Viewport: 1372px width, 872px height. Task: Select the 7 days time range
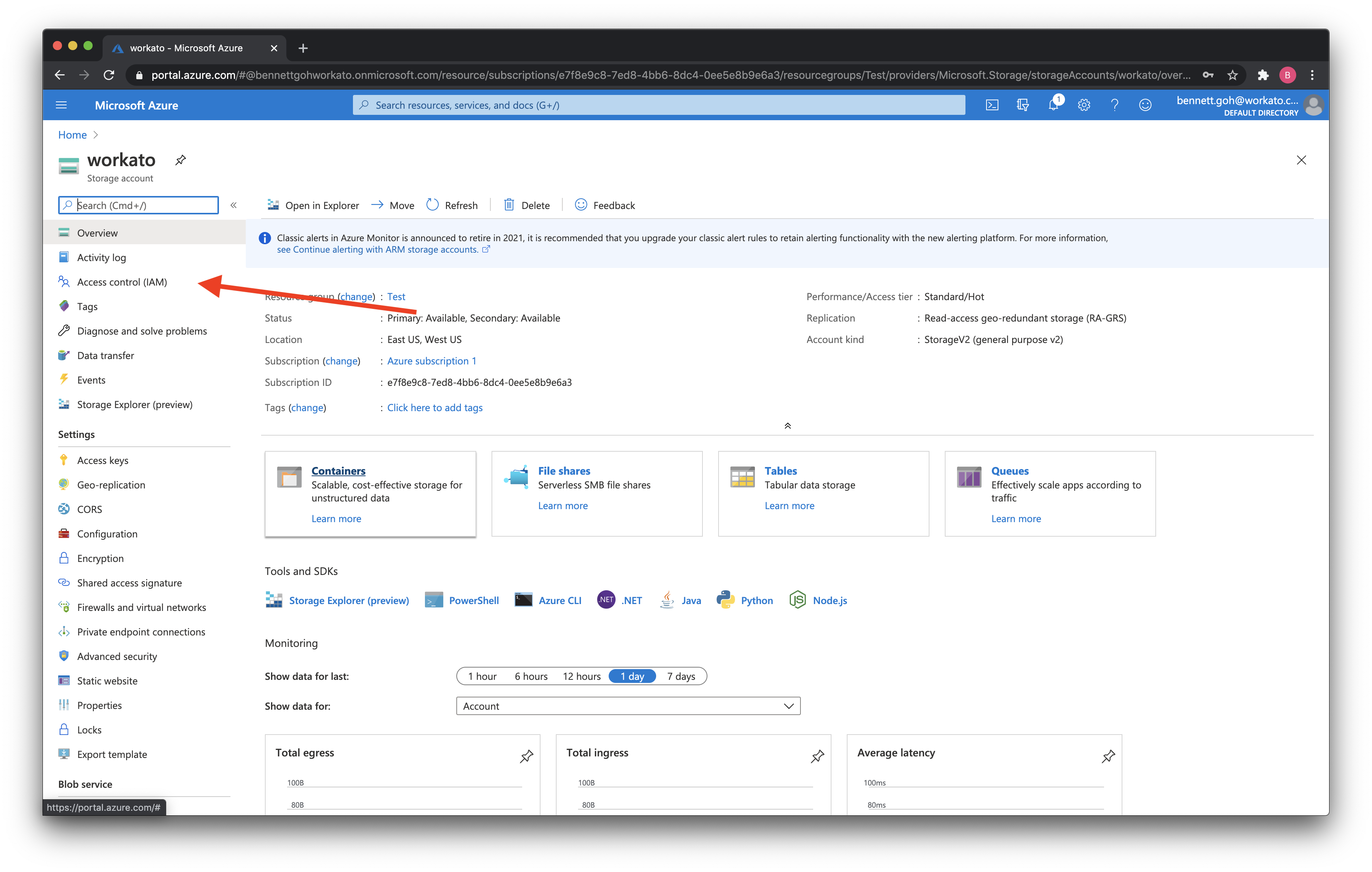681,676
